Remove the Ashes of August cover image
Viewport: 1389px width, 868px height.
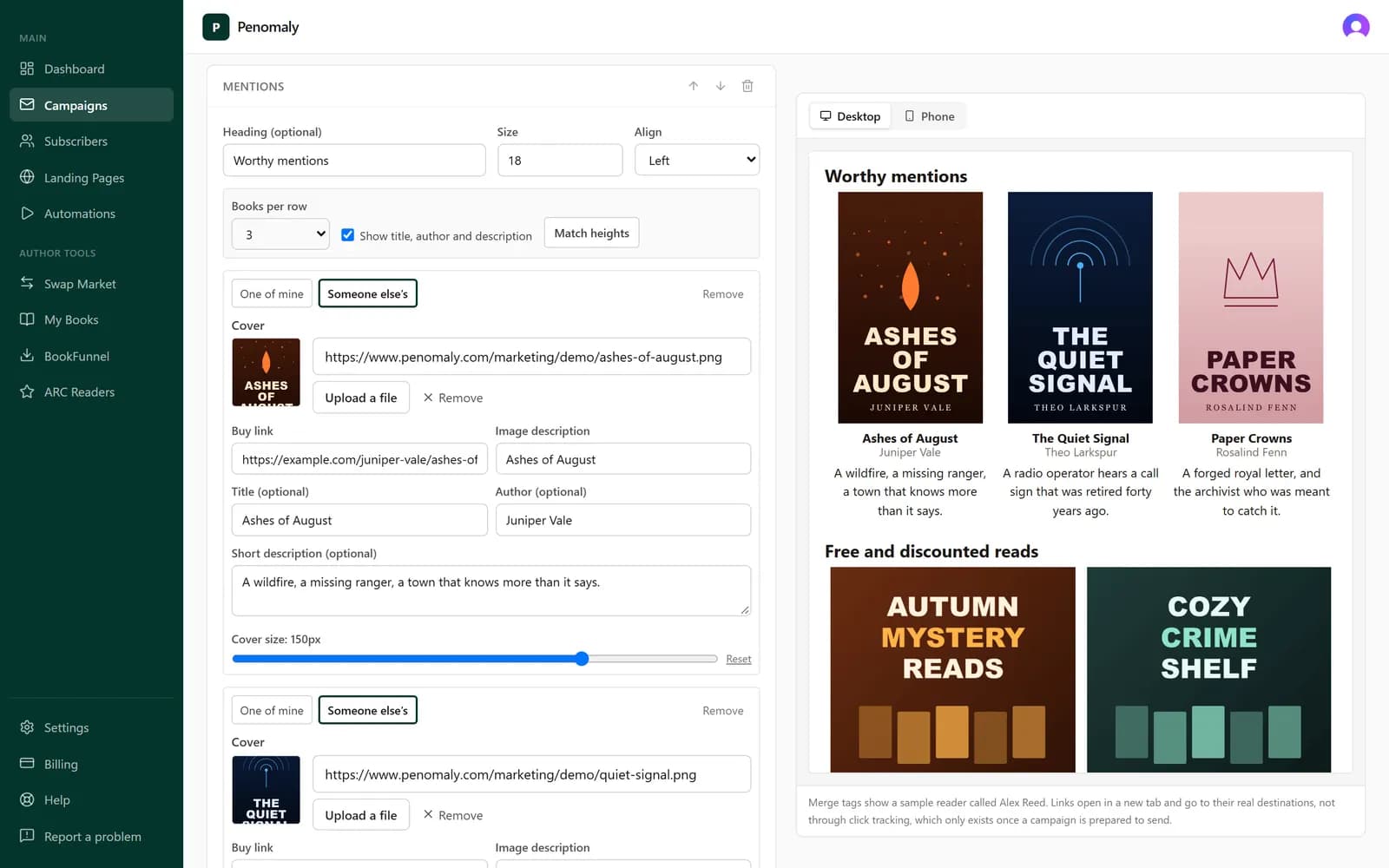point(453,398)
